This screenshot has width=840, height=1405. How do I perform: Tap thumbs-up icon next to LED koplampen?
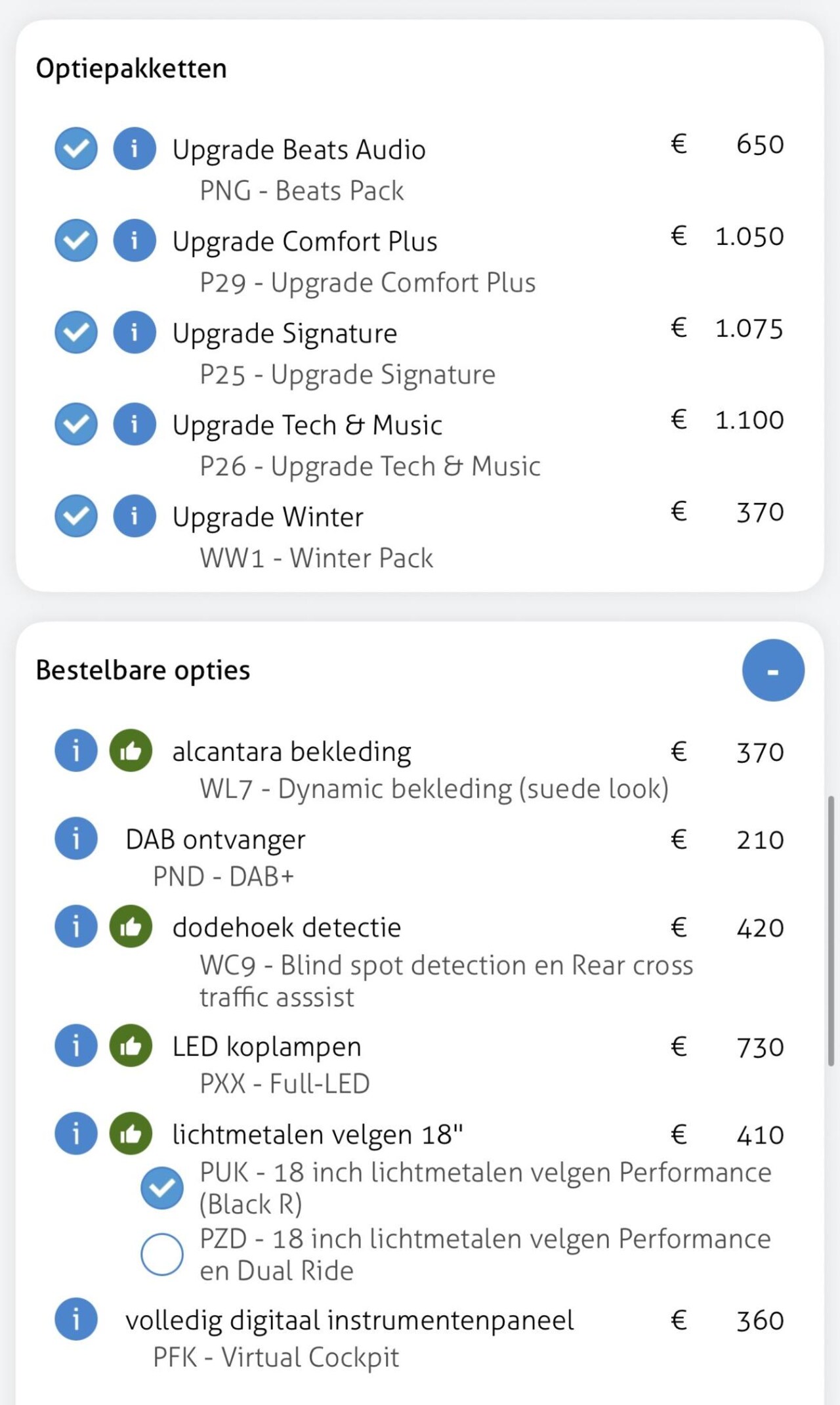click(131, 1045)
